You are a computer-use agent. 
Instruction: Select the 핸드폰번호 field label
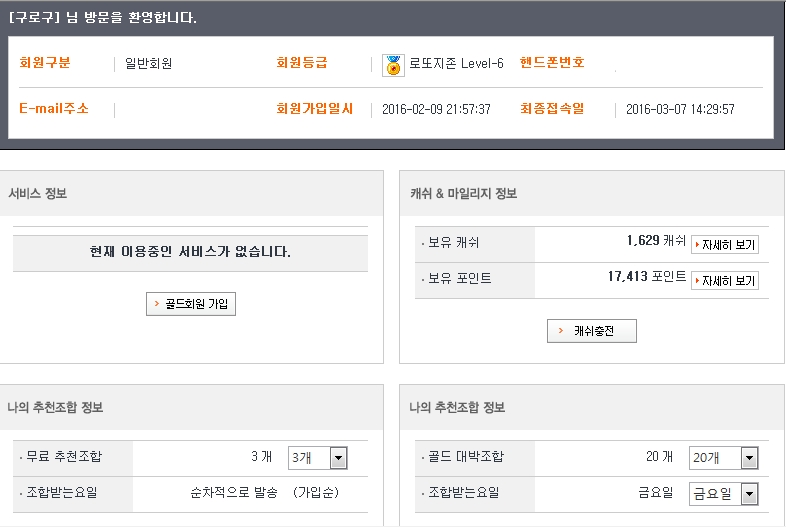click(x=552, y=63)
